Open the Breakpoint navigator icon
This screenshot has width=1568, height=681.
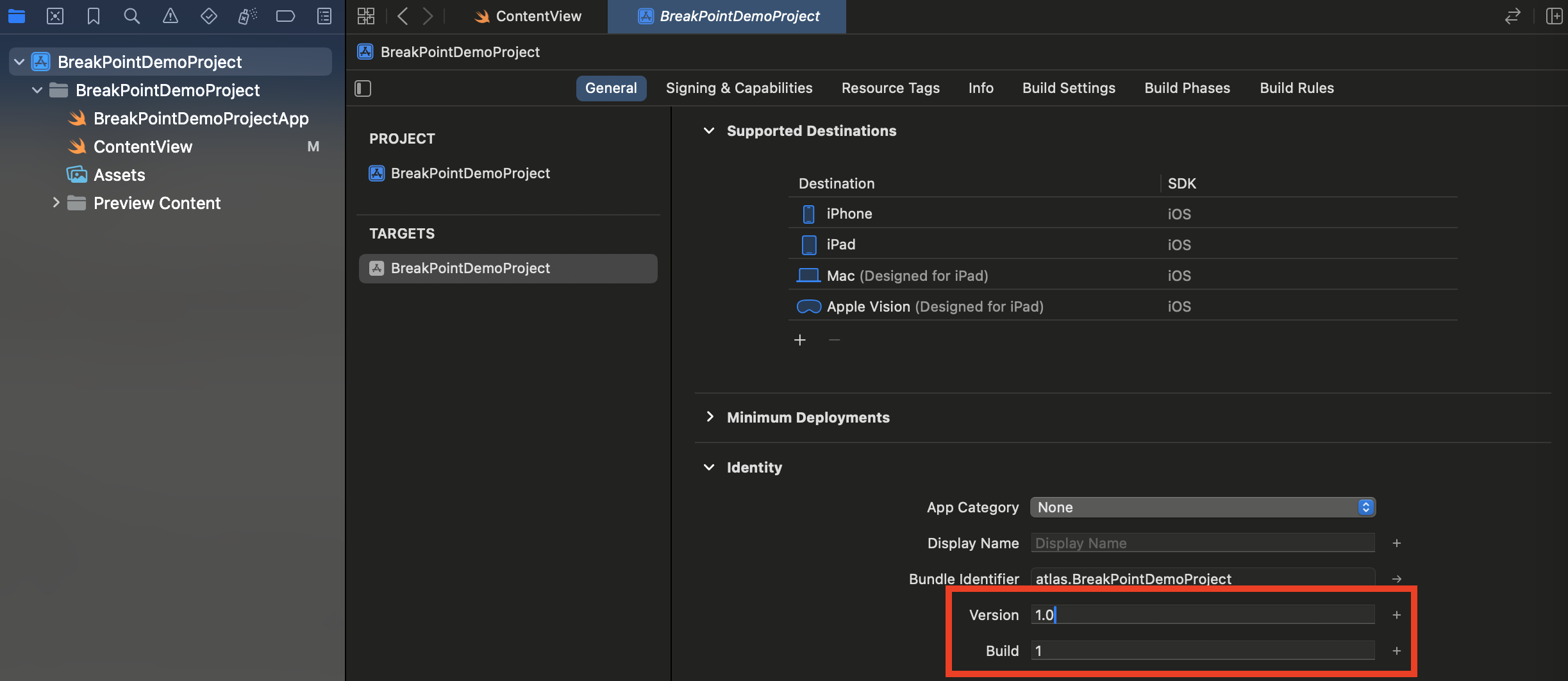286,16
